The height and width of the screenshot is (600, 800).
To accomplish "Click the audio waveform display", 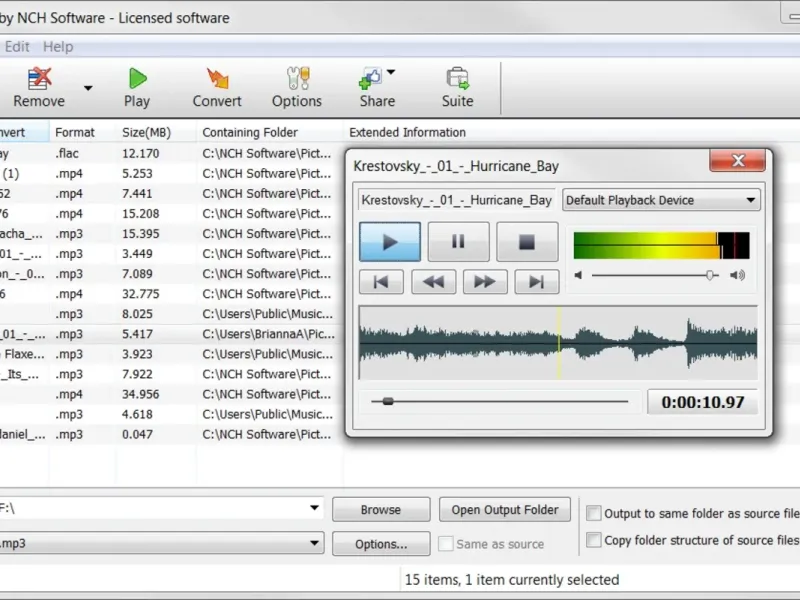I will coord(558,342).
